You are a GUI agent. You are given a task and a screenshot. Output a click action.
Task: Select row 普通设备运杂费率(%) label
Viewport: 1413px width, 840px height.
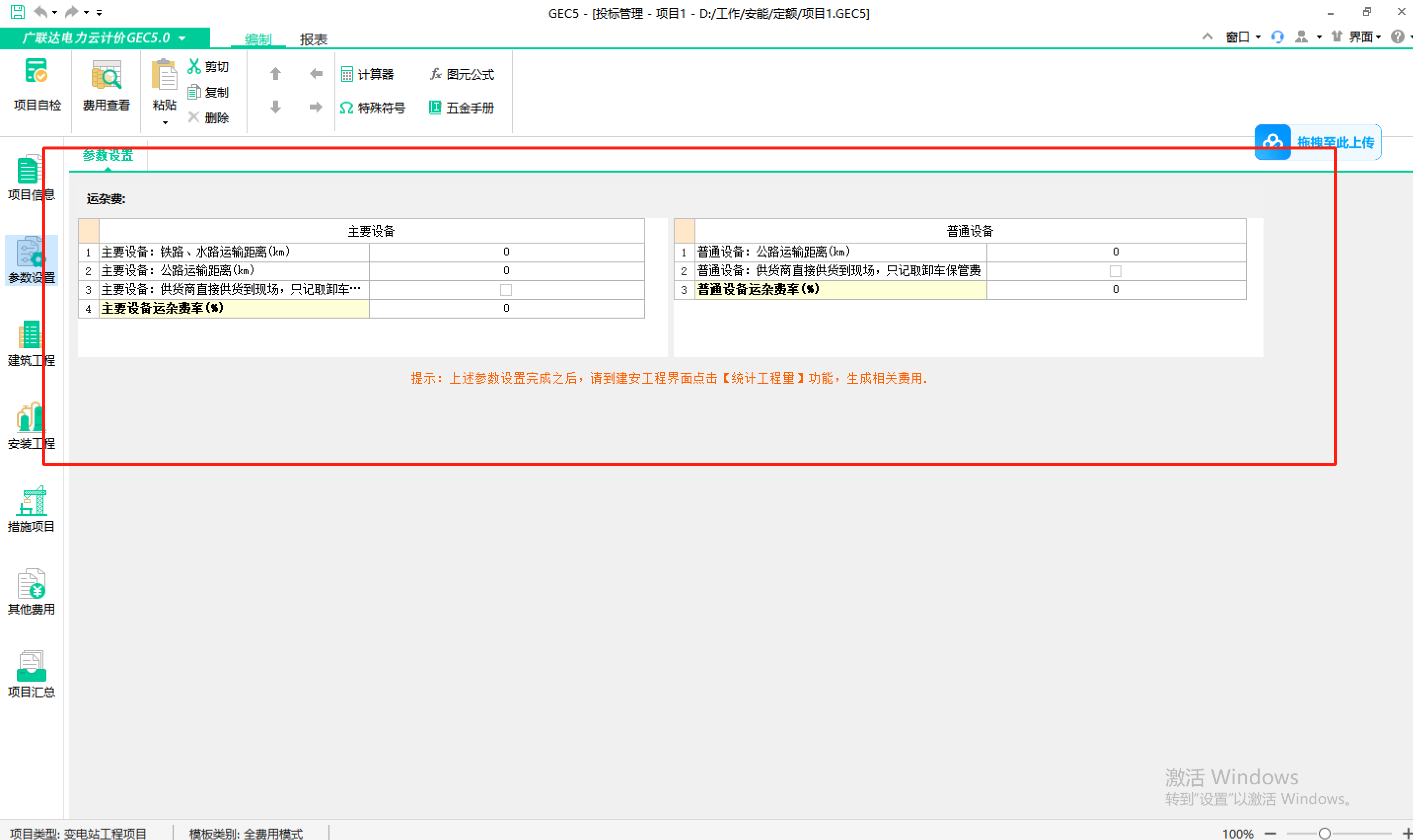tap(840, 289)
